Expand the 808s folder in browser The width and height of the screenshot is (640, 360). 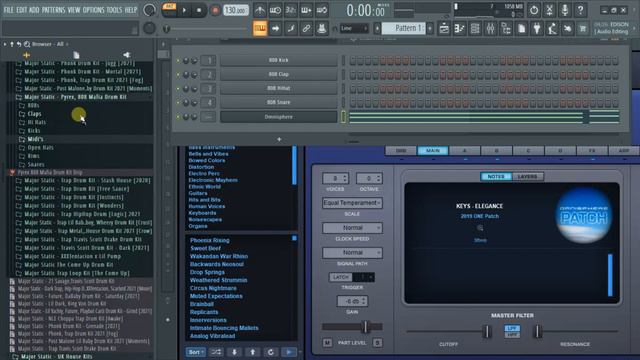pos(33,105)
